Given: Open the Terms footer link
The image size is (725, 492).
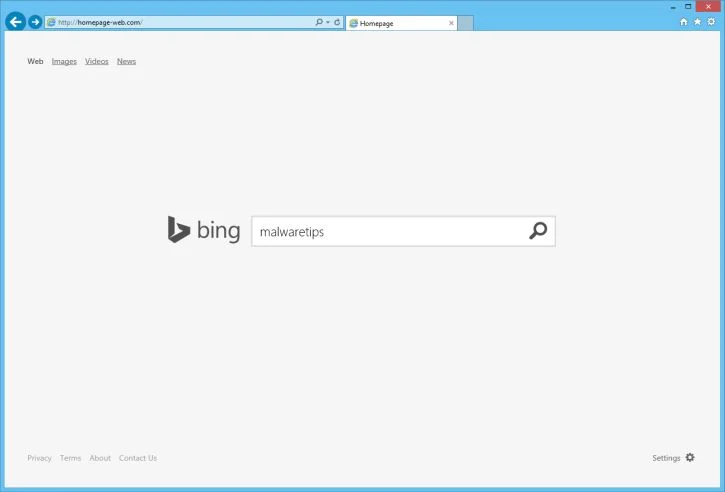Looking at the screenshot, I should [x=70, y=458].
